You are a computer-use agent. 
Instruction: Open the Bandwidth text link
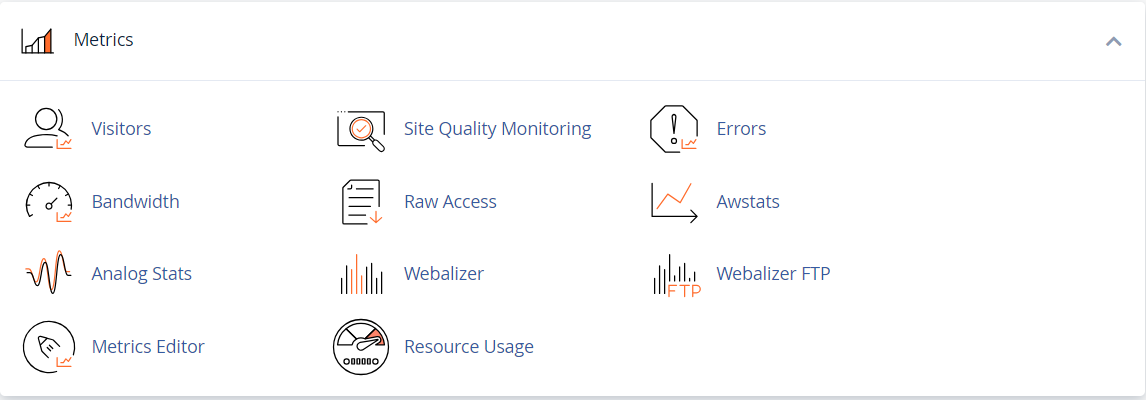(x=135, y=201)
